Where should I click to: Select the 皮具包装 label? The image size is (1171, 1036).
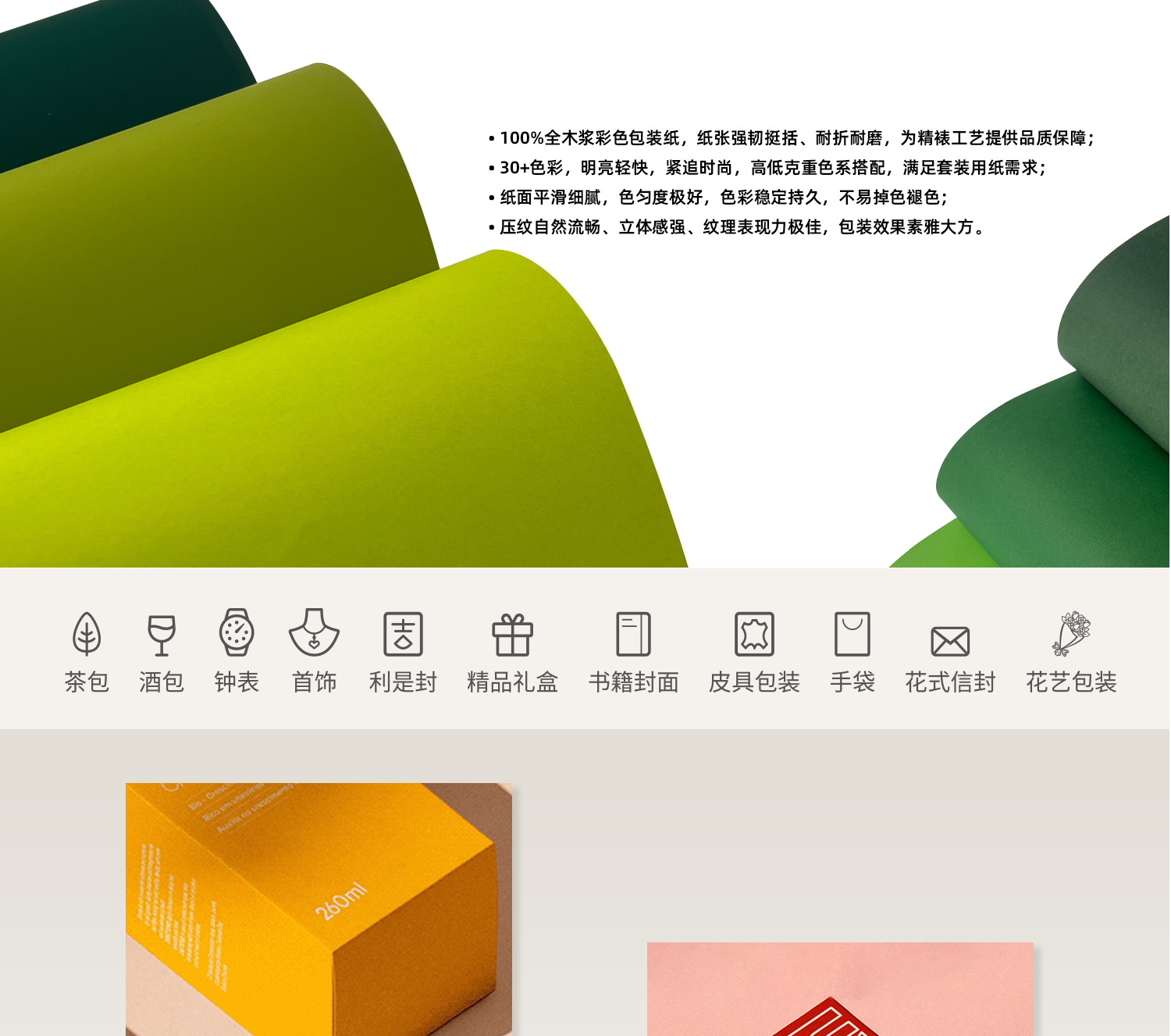[x=754, y=682]
